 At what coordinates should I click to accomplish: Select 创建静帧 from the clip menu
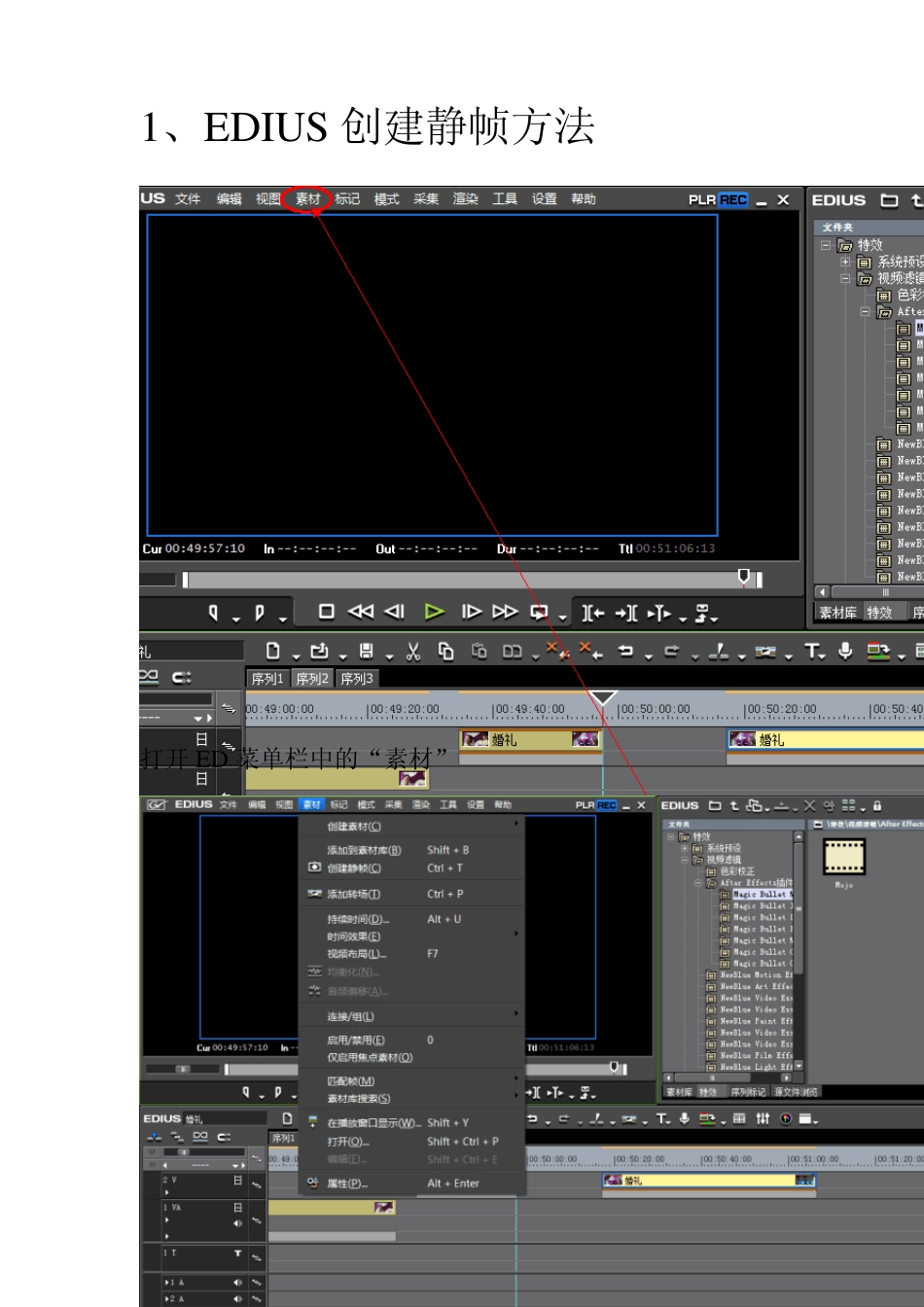pyautogui.click(x=354, y=868)
